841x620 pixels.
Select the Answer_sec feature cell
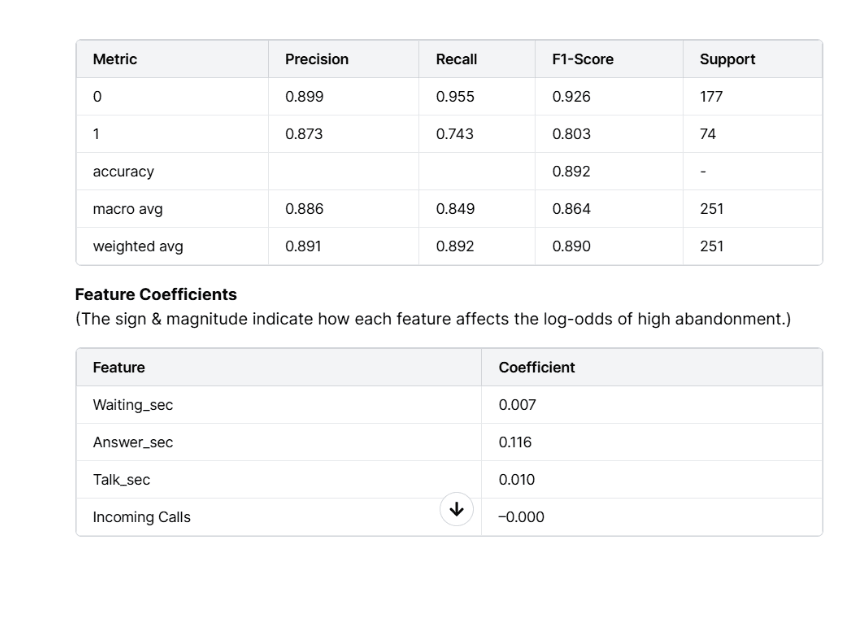coord(133,442)
